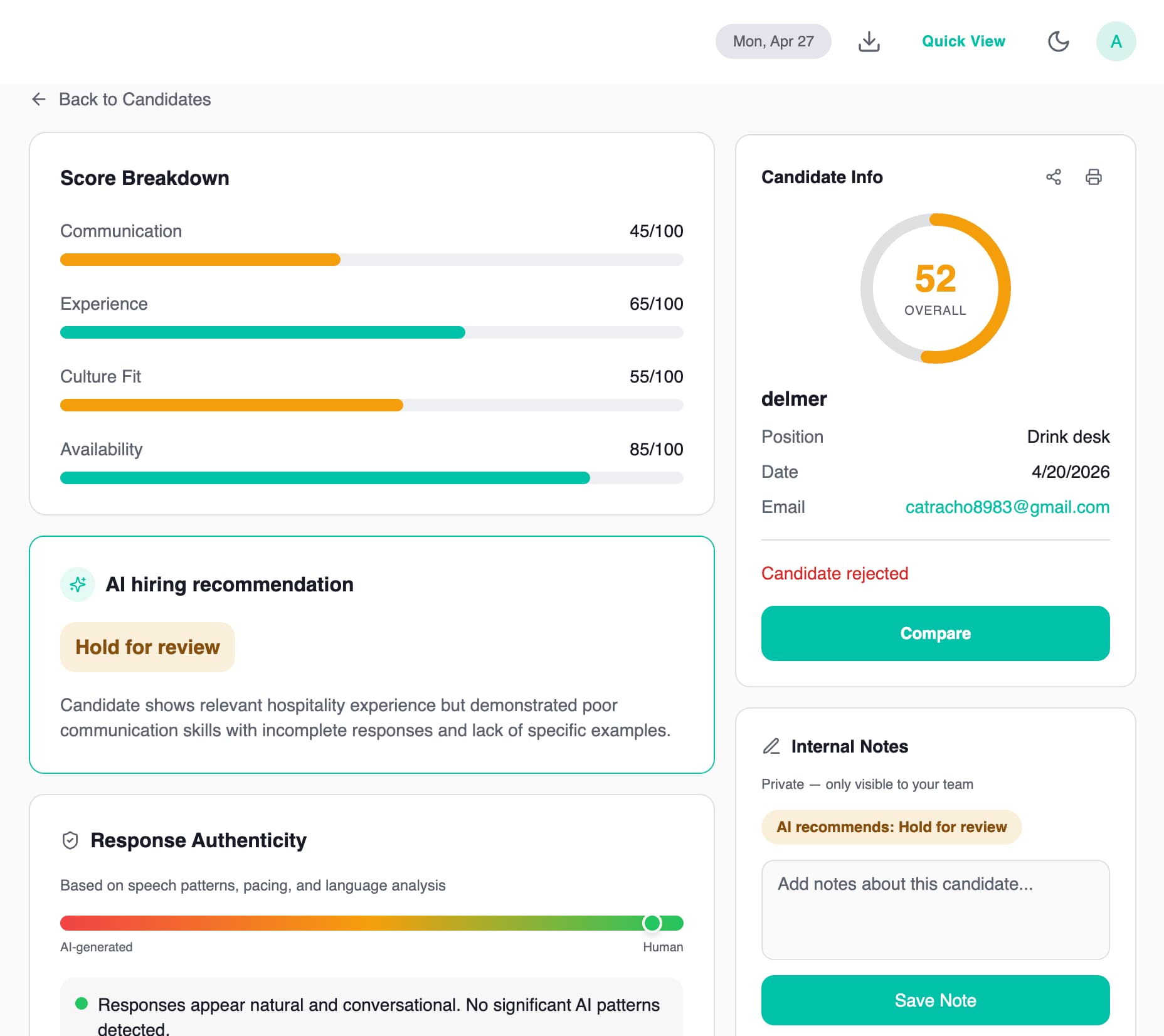Open the catracho8983@gmail.com email link
The width and height of the screenshot is (1164, 1036).
pyautogui.click(x=1007, y=507)
